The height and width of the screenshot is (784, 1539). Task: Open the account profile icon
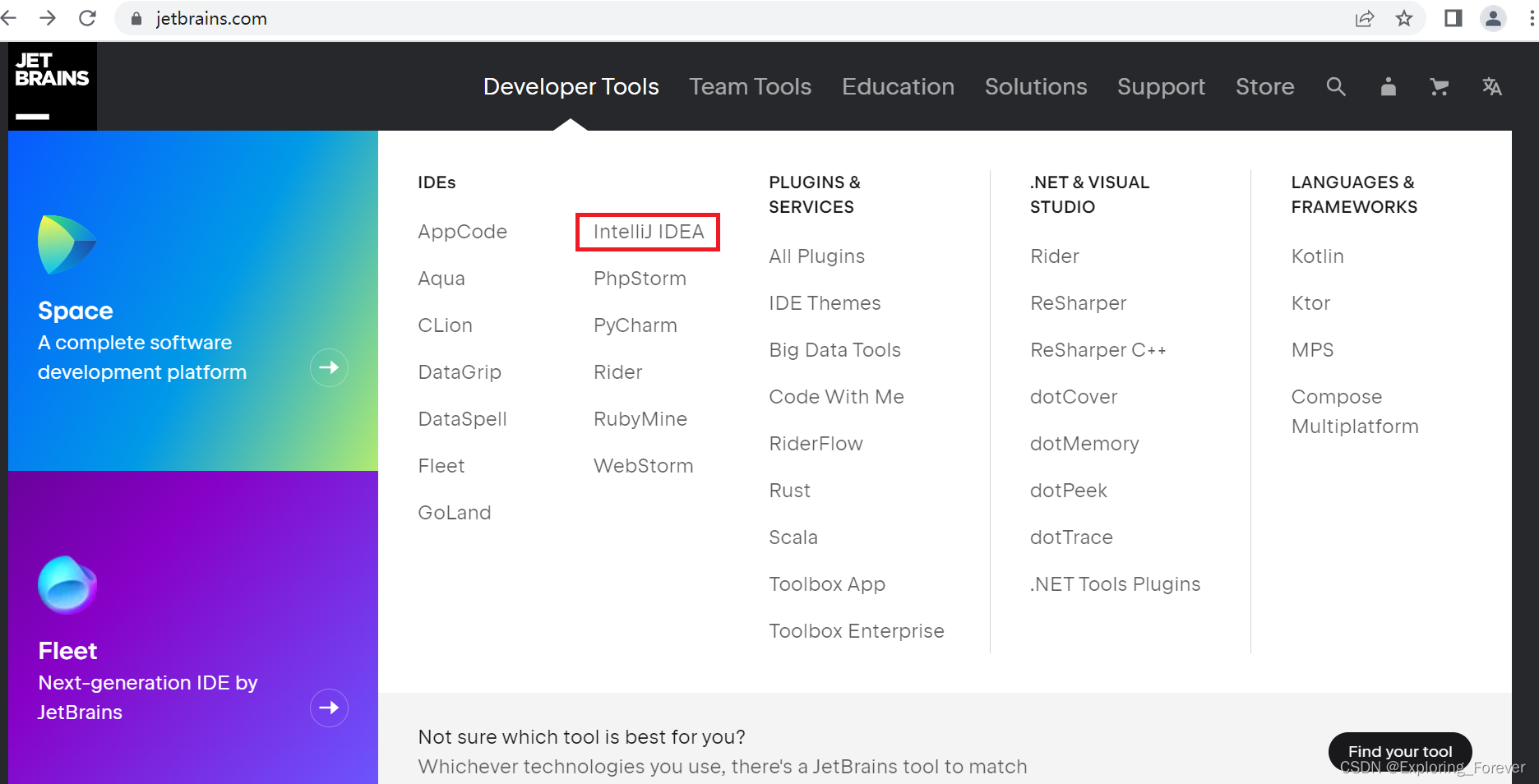(1388, 86)
